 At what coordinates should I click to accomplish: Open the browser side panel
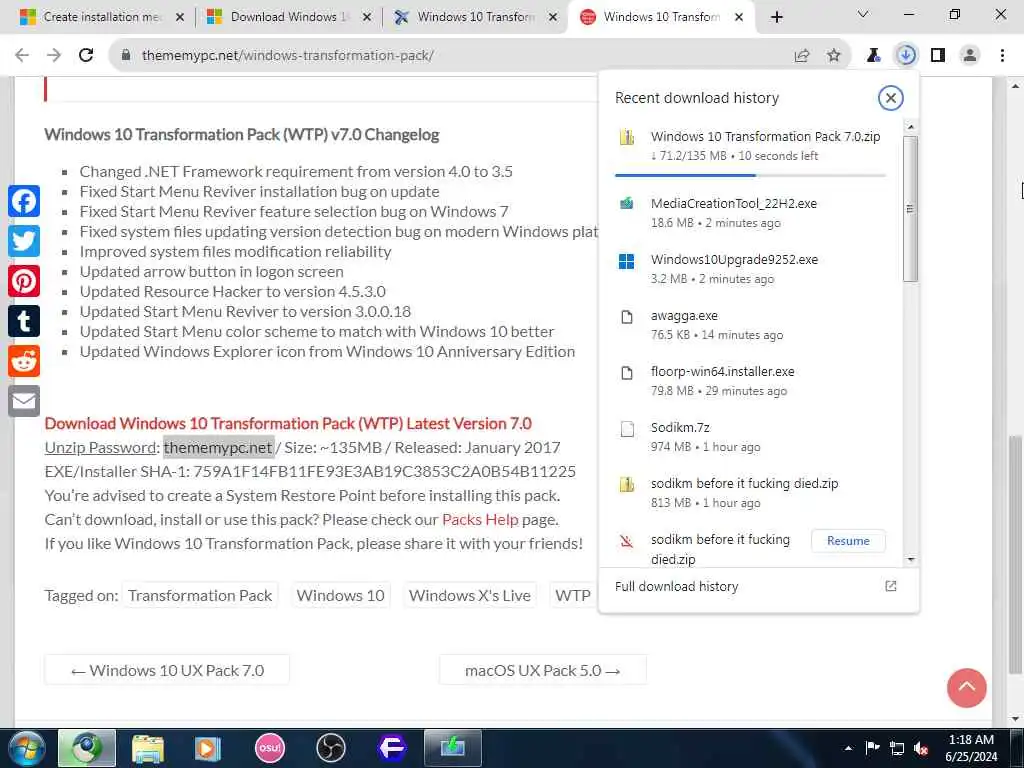pyautogui.click(x=938, y=56)
